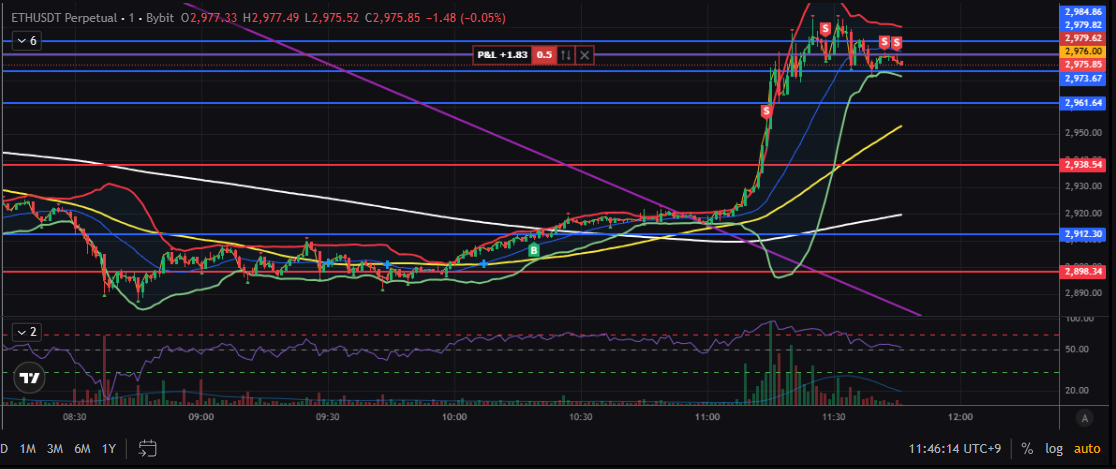Toggle auto scale mode

point(1087,448)
